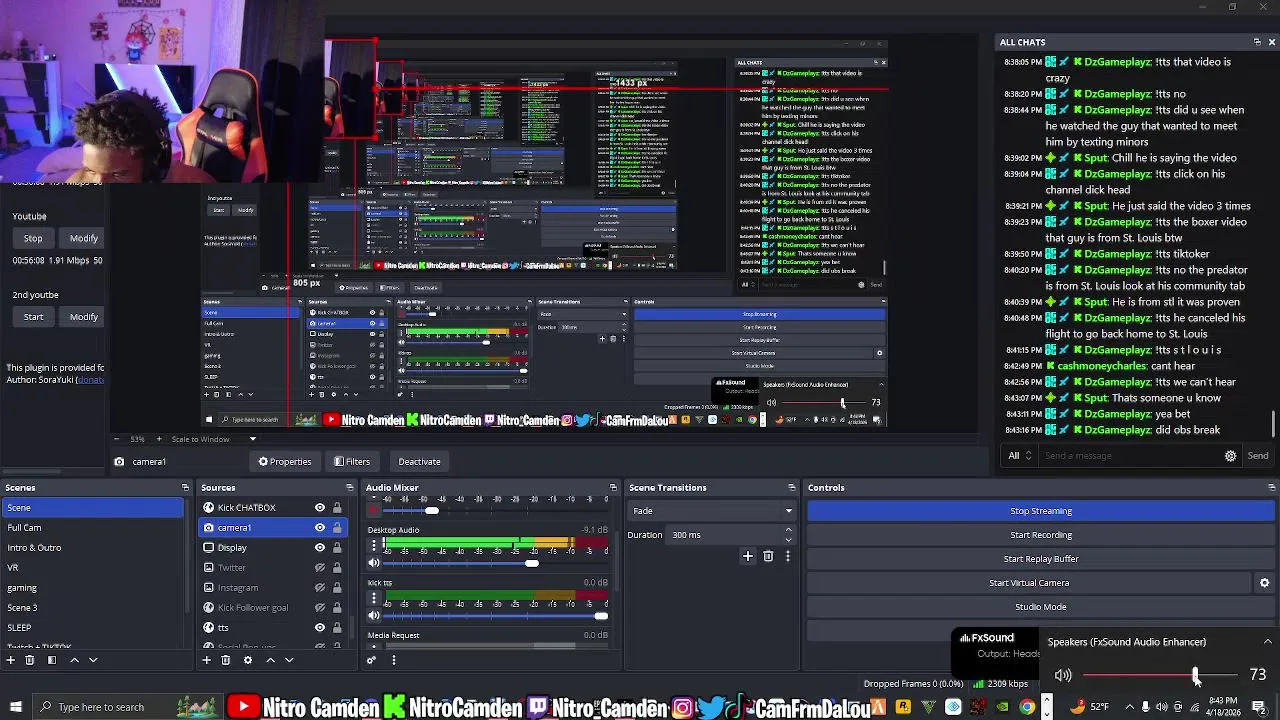
Task: Add a new source with the plus icon
Action: click(207, 660)
